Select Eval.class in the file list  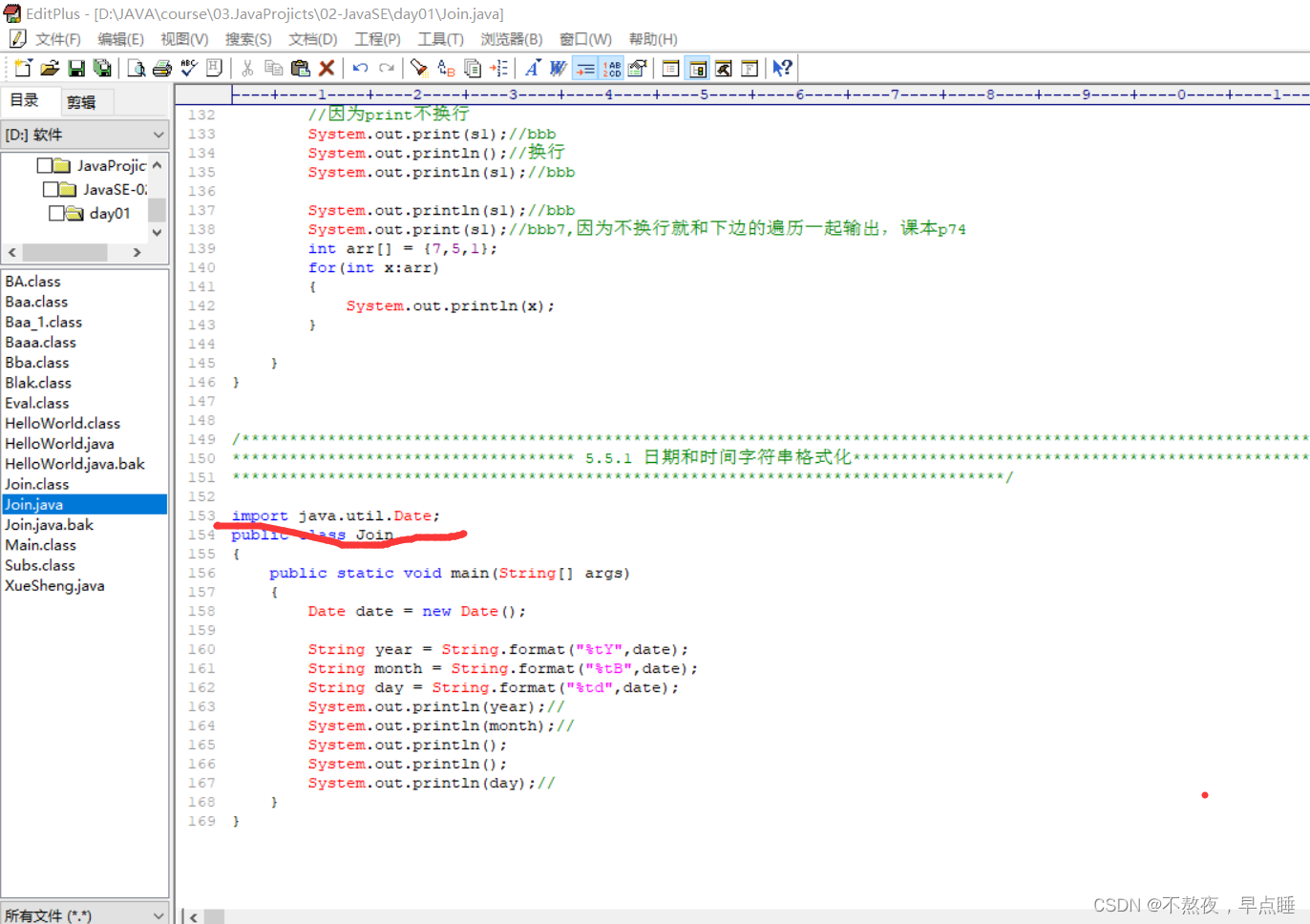click(x=37, y=403)
